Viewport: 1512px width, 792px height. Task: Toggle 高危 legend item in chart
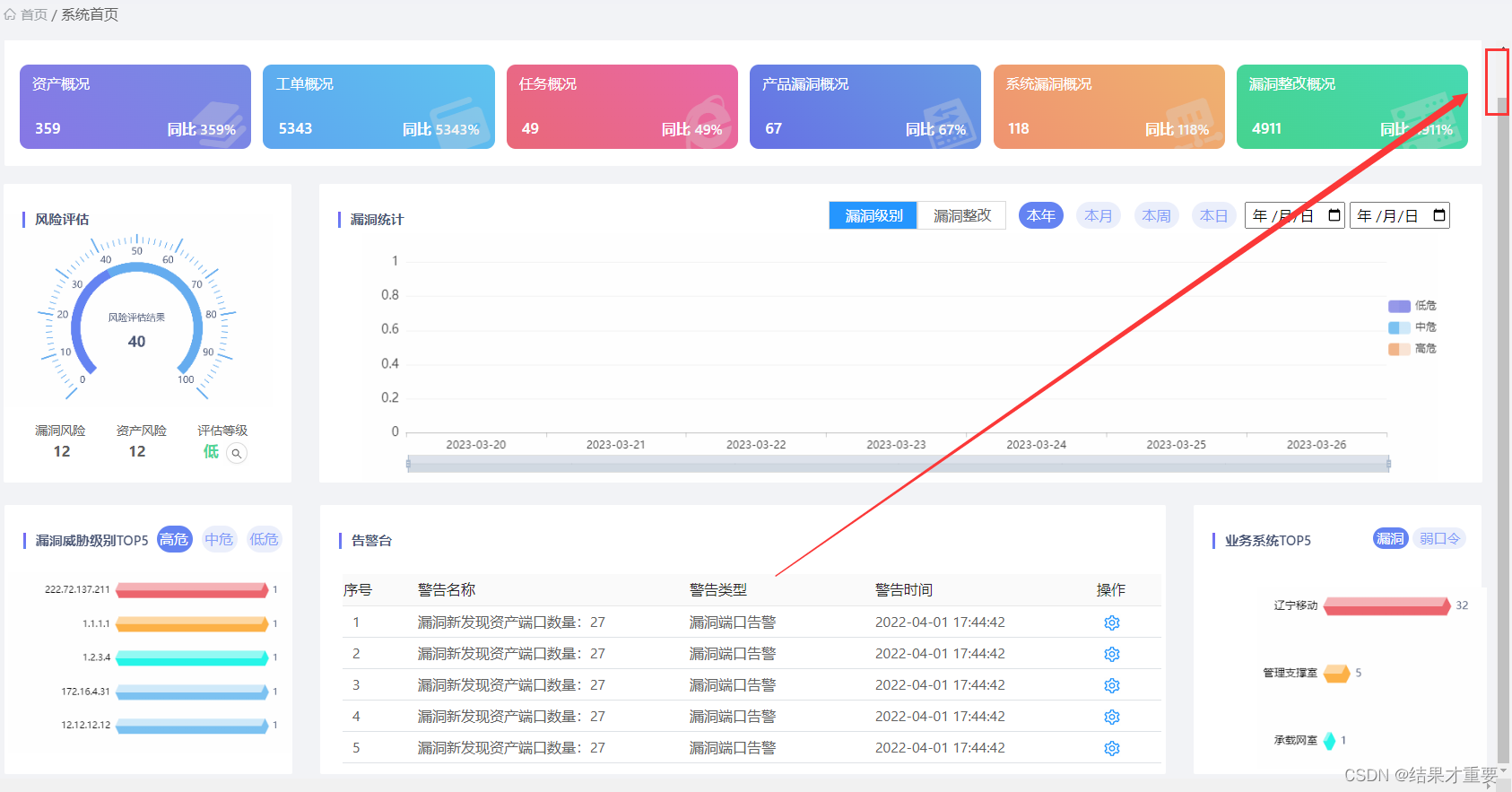point(1412,349)
